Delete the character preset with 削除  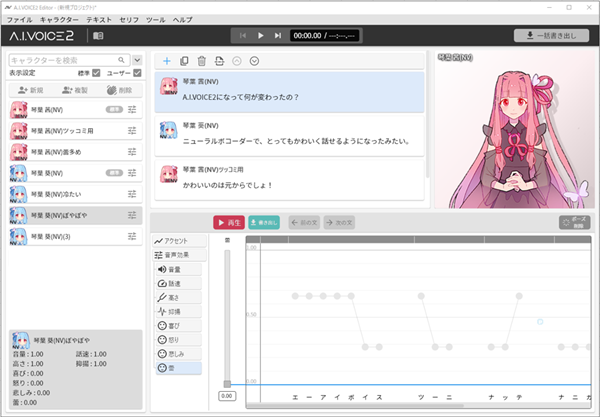pyautogui.click(x=119, y=90)
